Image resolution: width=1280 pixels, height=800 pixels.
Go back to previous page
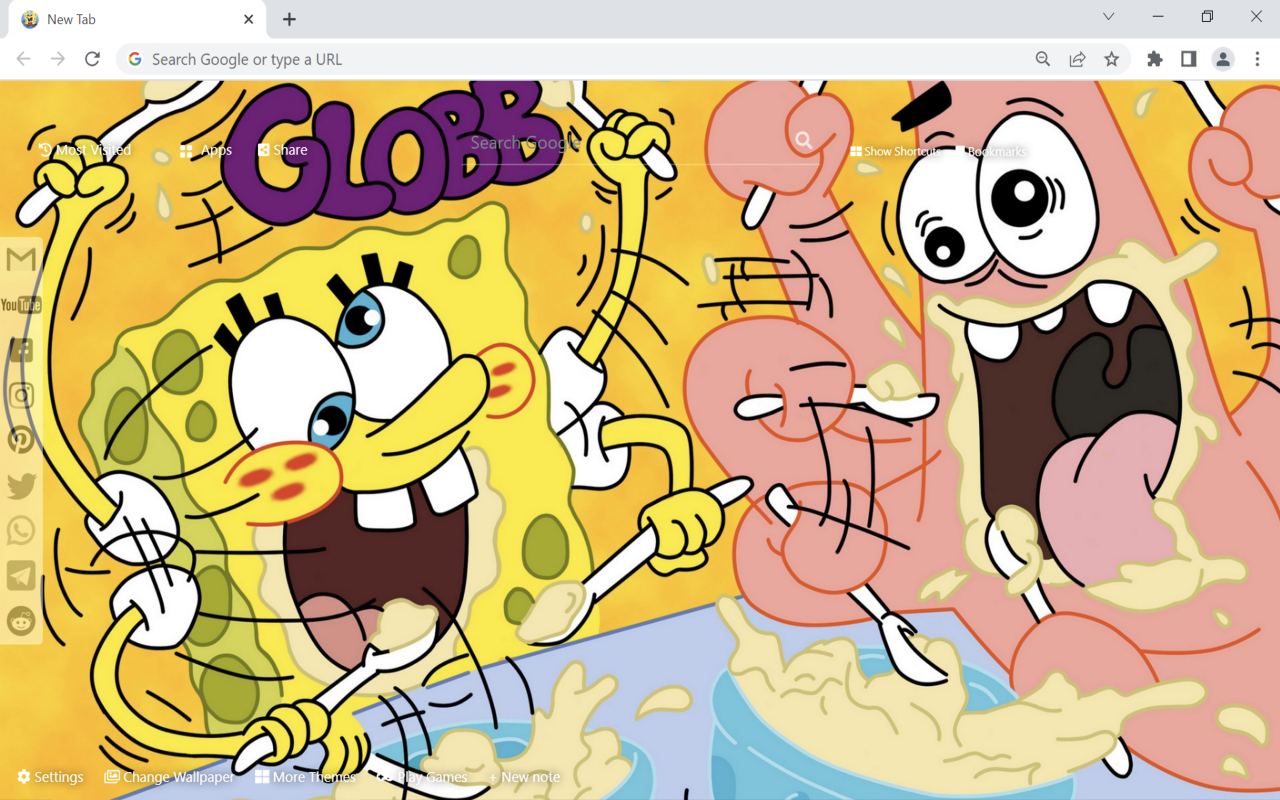pos(24,59)
